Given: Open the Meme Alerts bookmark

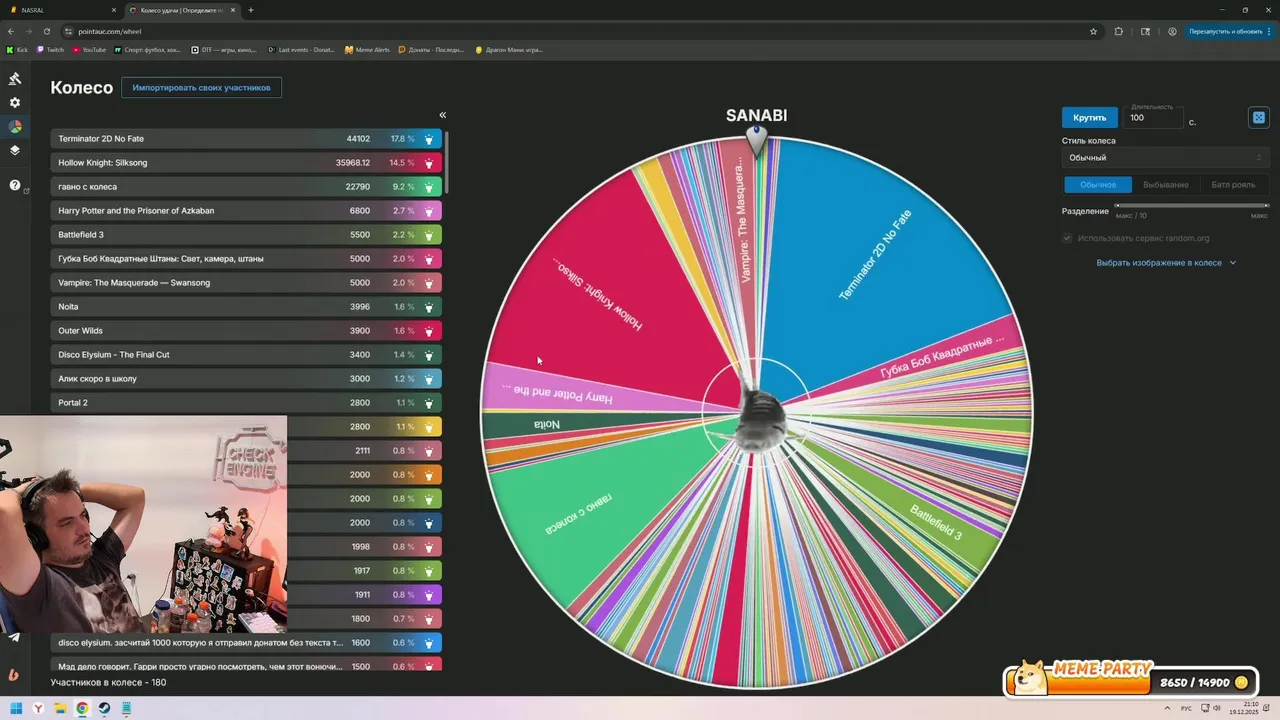Looking at the screenshot, I should click(x=367, y=49).
